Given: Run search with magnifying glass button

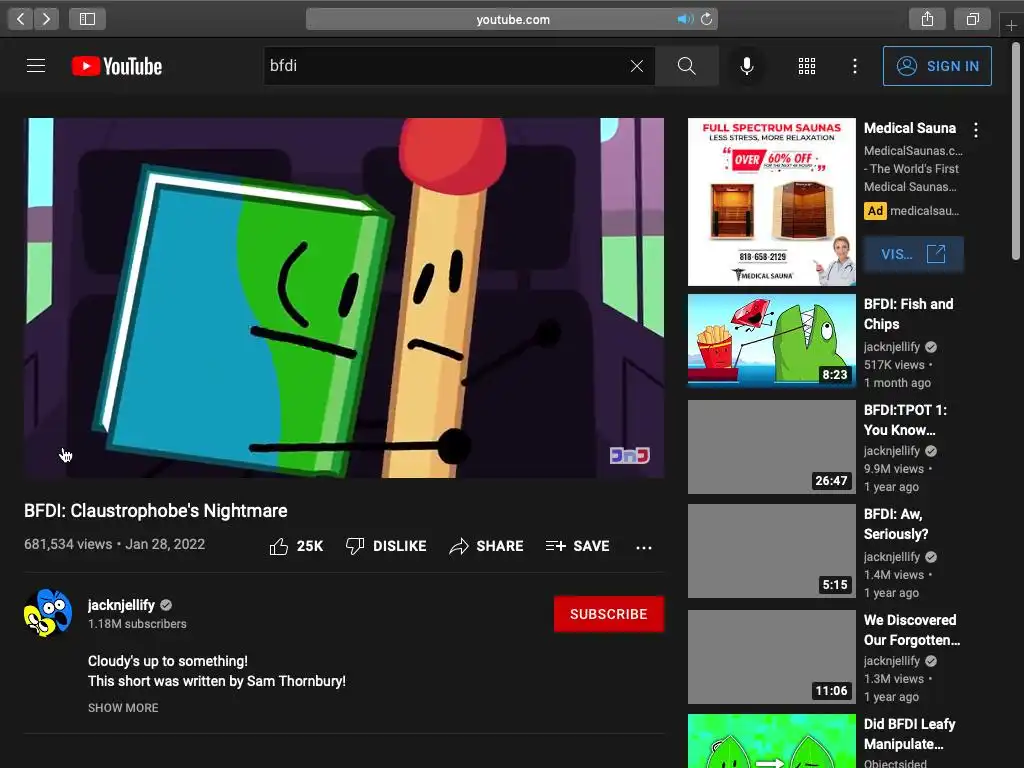Looking at the screenshot, I should click(x=686, y=66).
